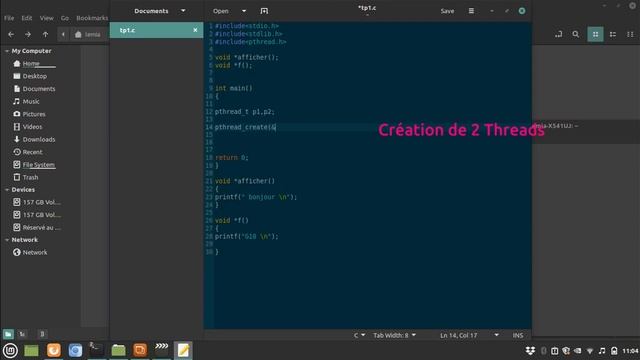Click the Wi-Fi network tray icon

[590, 351]
